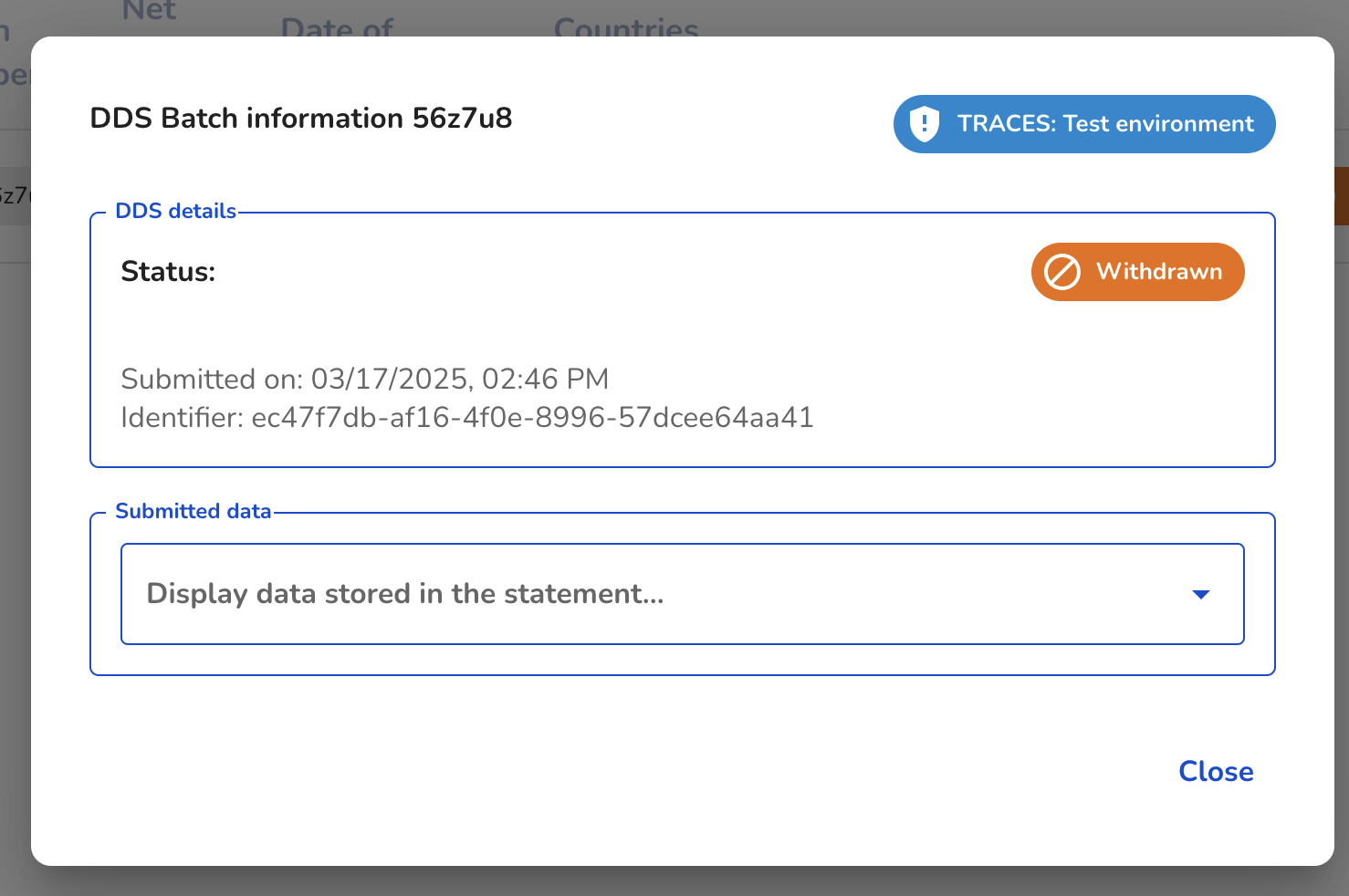Click the Withdrawn prohibited-circle icon
This screenshot has width=1349, height=896.
click(x=1062, y=272)
